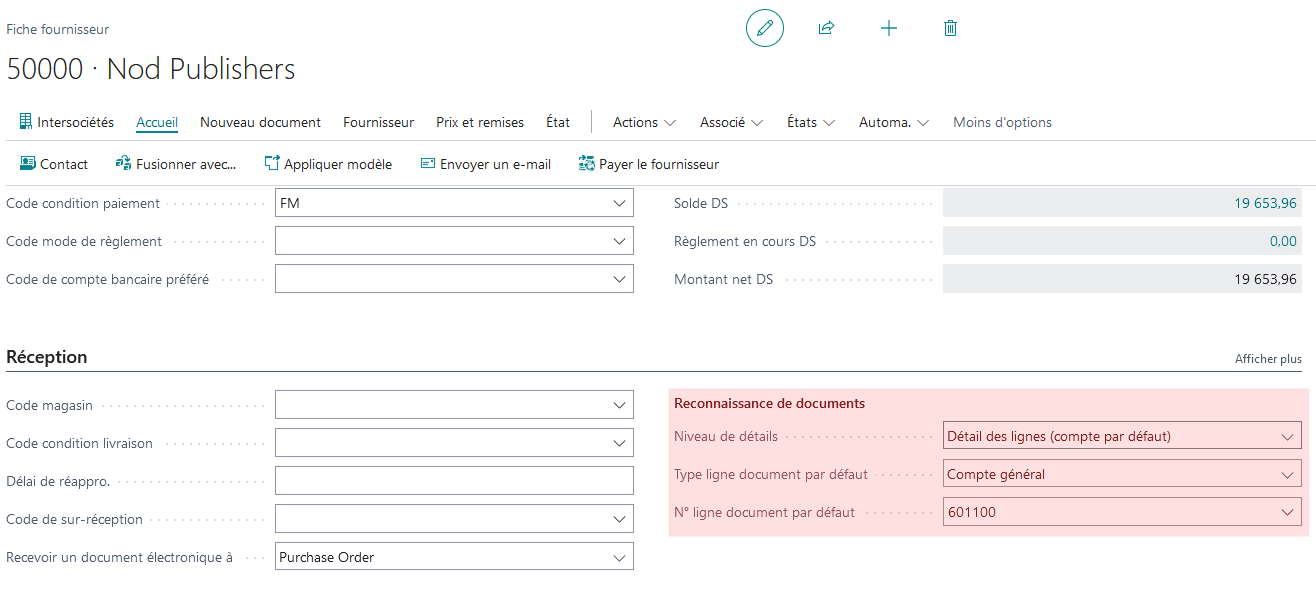Viewport: 1316px width, 604px height.
Task: Click Solde DS value 19 653,96
Action: coord(1265,203)
